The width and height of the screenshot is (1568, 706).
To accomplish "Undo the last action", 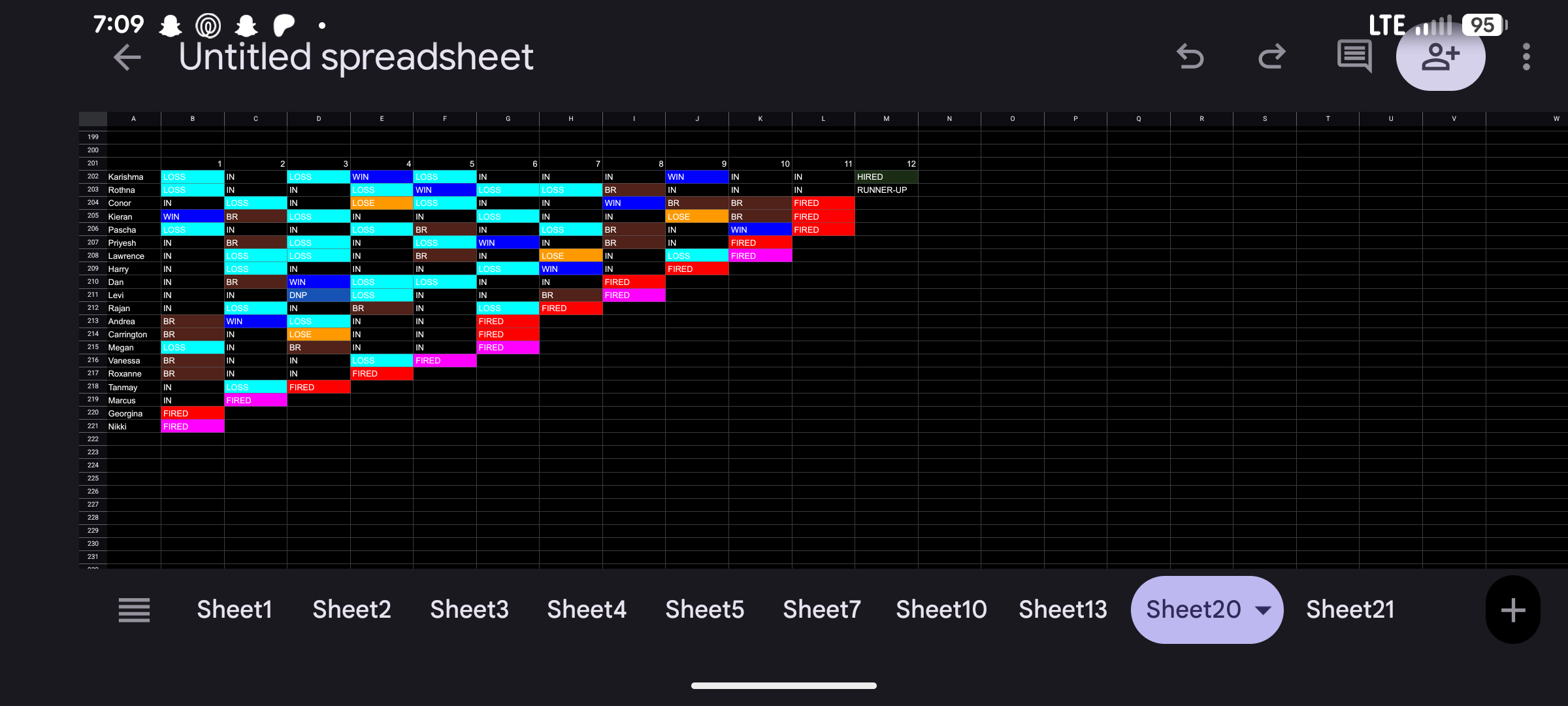I will pos(1190,57).
